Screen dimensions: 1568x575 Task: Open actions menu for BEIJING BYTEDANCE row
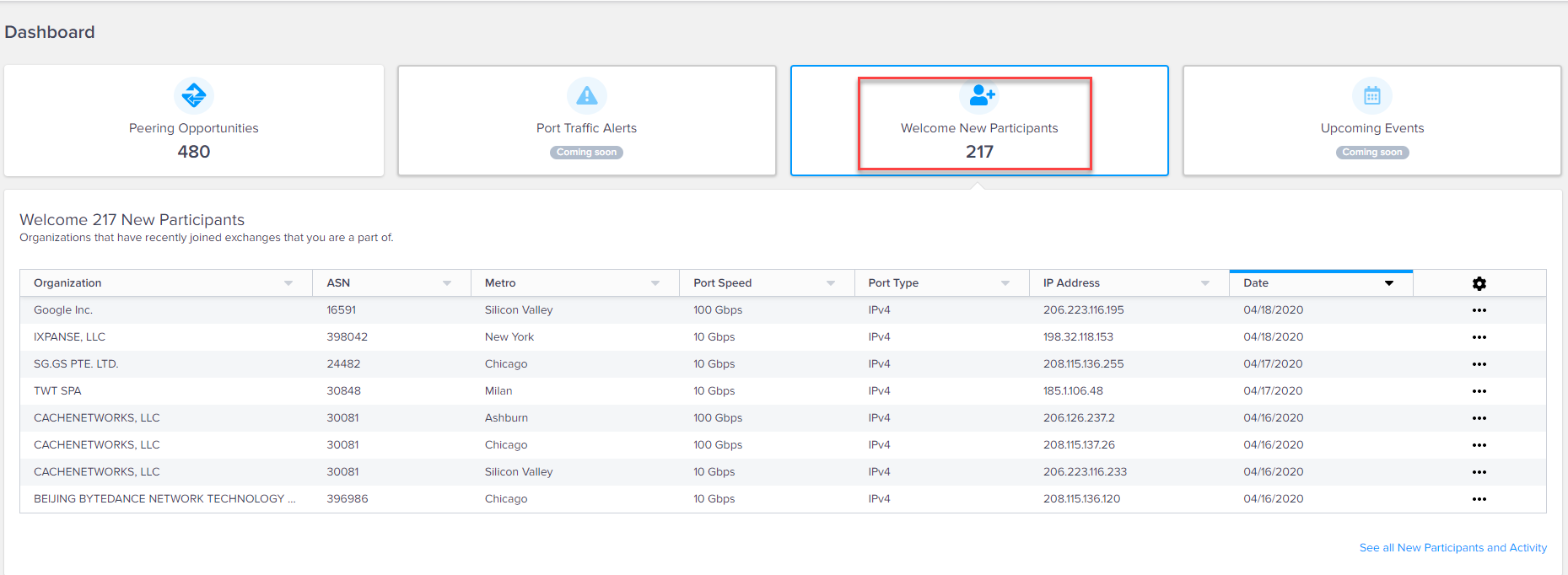click(1479, 499)
